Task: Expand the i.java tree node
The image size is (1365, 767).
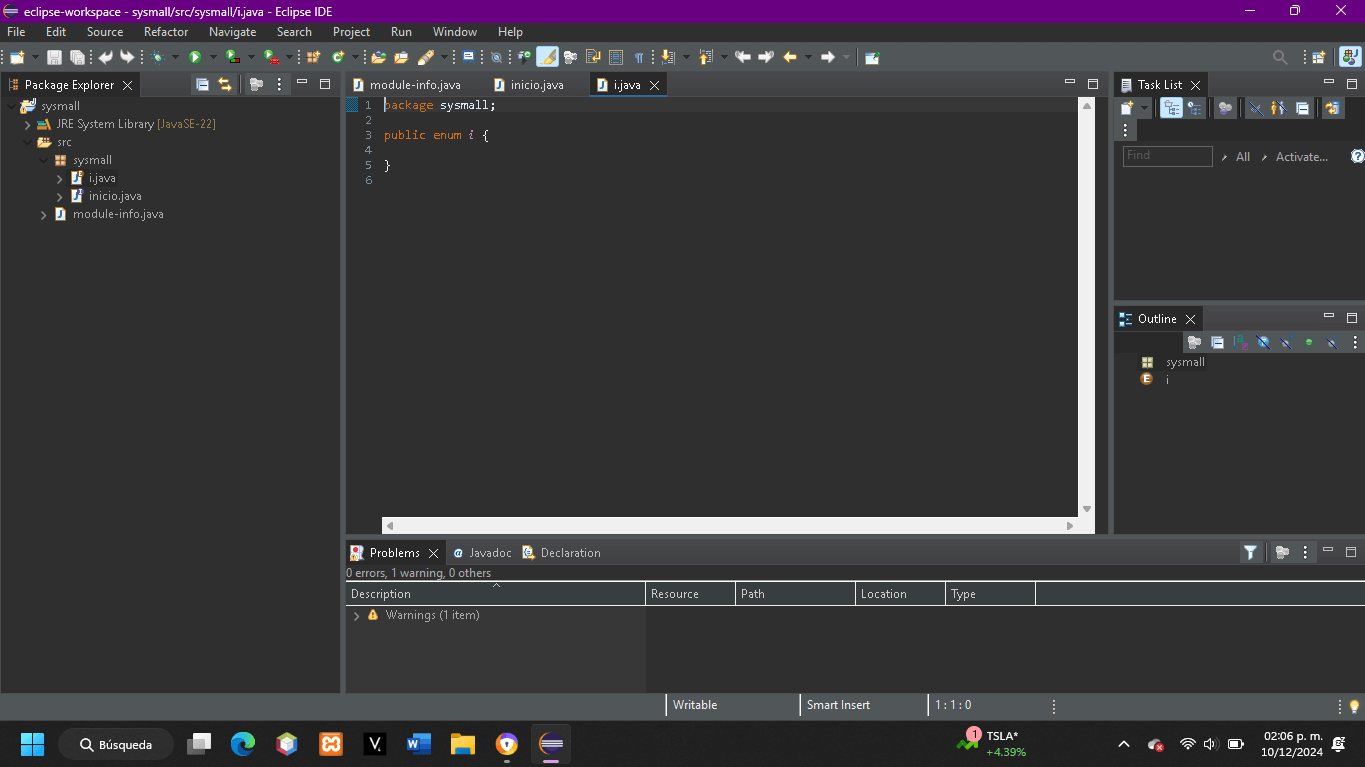Action: point(58,177)
